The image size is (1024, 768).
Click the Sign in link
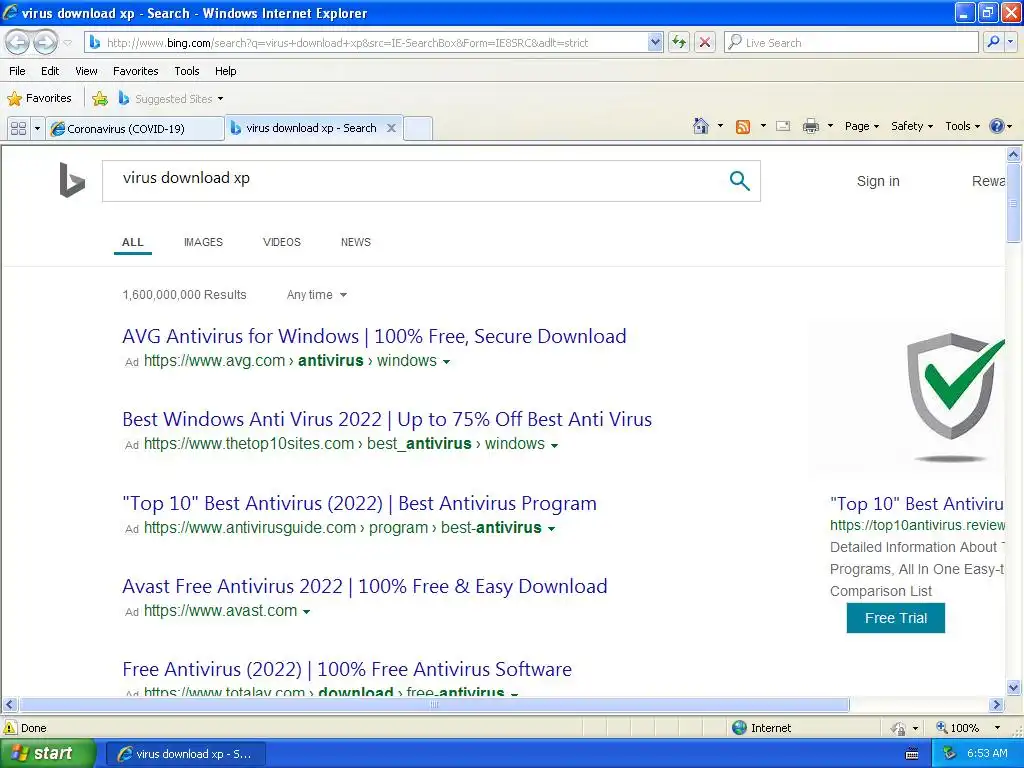878,181
